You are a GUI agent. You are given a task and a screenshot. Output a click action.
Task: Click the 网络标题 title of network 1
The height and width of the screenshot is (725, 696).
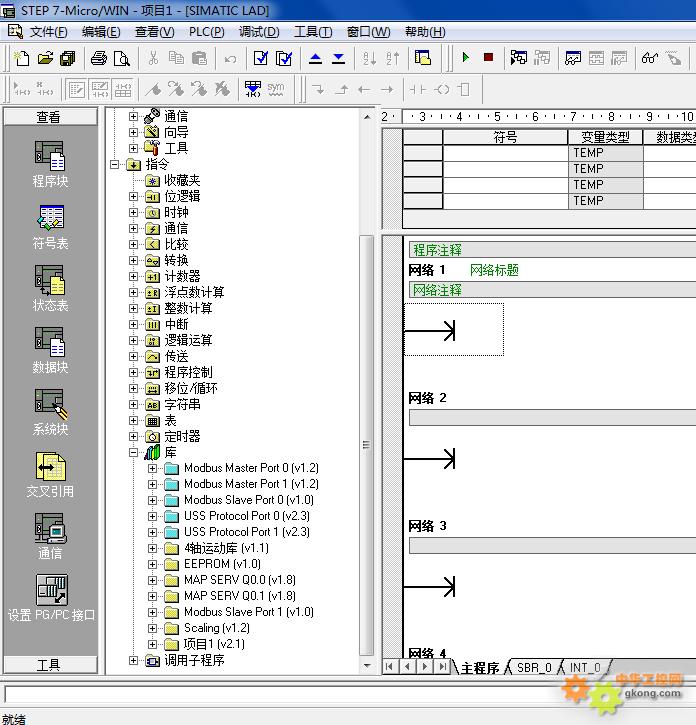[494, 270]
